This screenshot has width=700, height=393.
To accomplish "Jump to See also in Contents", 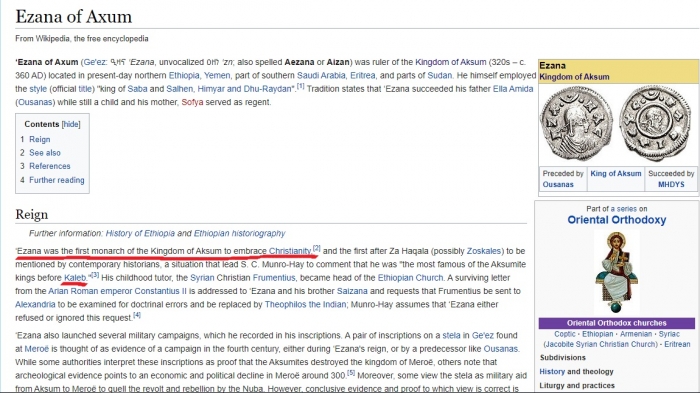I will [45, 153].
